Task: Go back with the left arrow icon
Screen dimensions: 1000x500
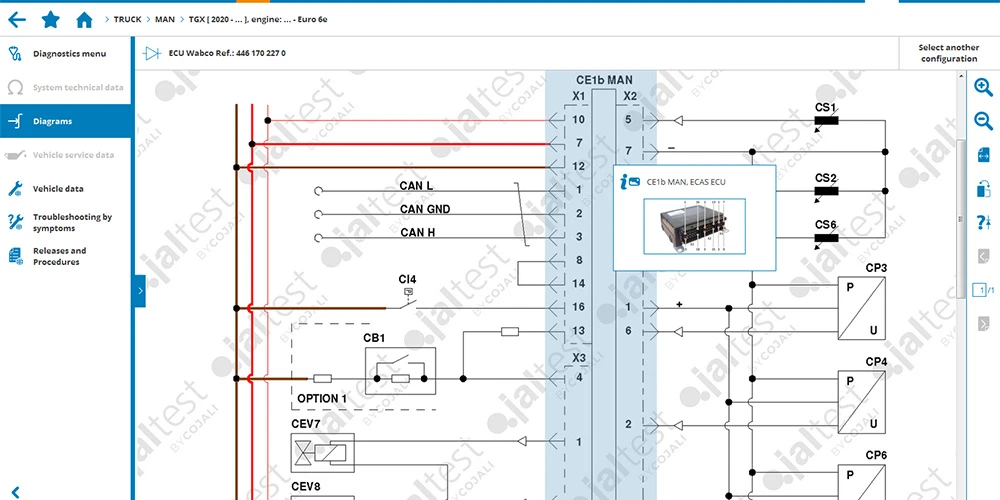Action: (x=17, y=20)
